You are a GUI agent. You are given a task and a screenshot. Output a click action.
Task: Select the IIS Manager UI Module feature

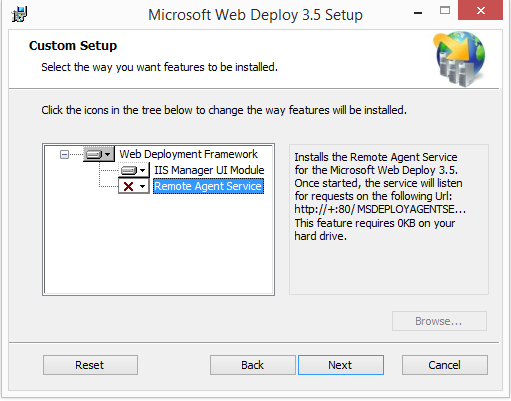click(209, 170)
